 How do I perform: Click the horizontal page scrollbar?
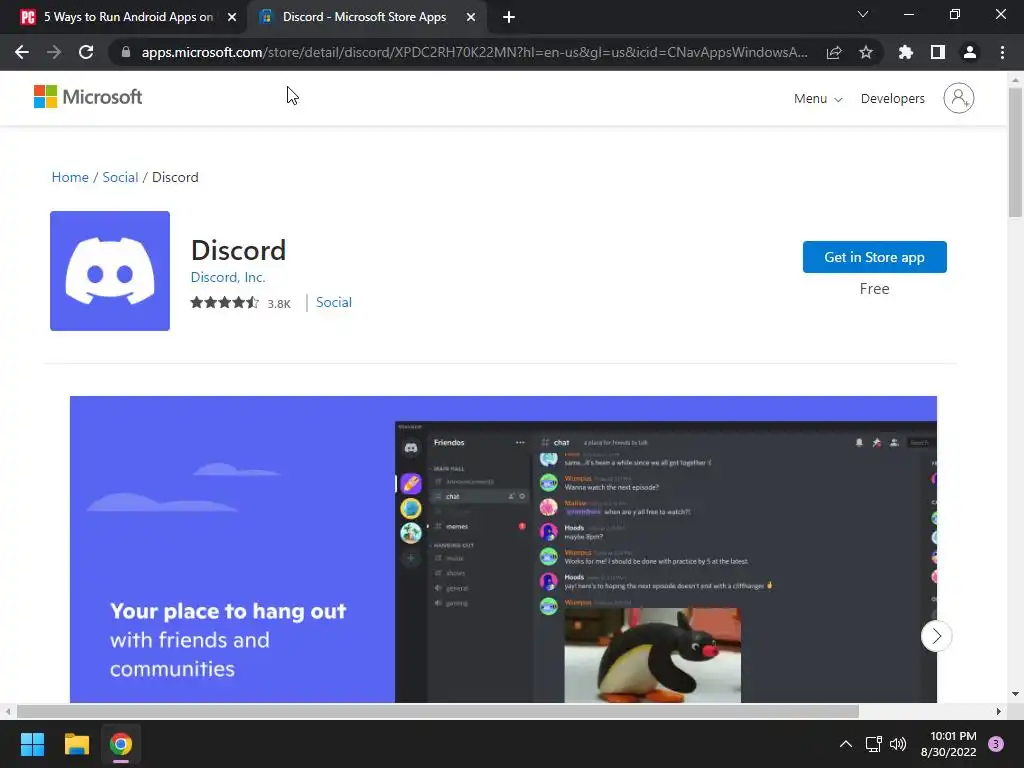click(438, 711)
